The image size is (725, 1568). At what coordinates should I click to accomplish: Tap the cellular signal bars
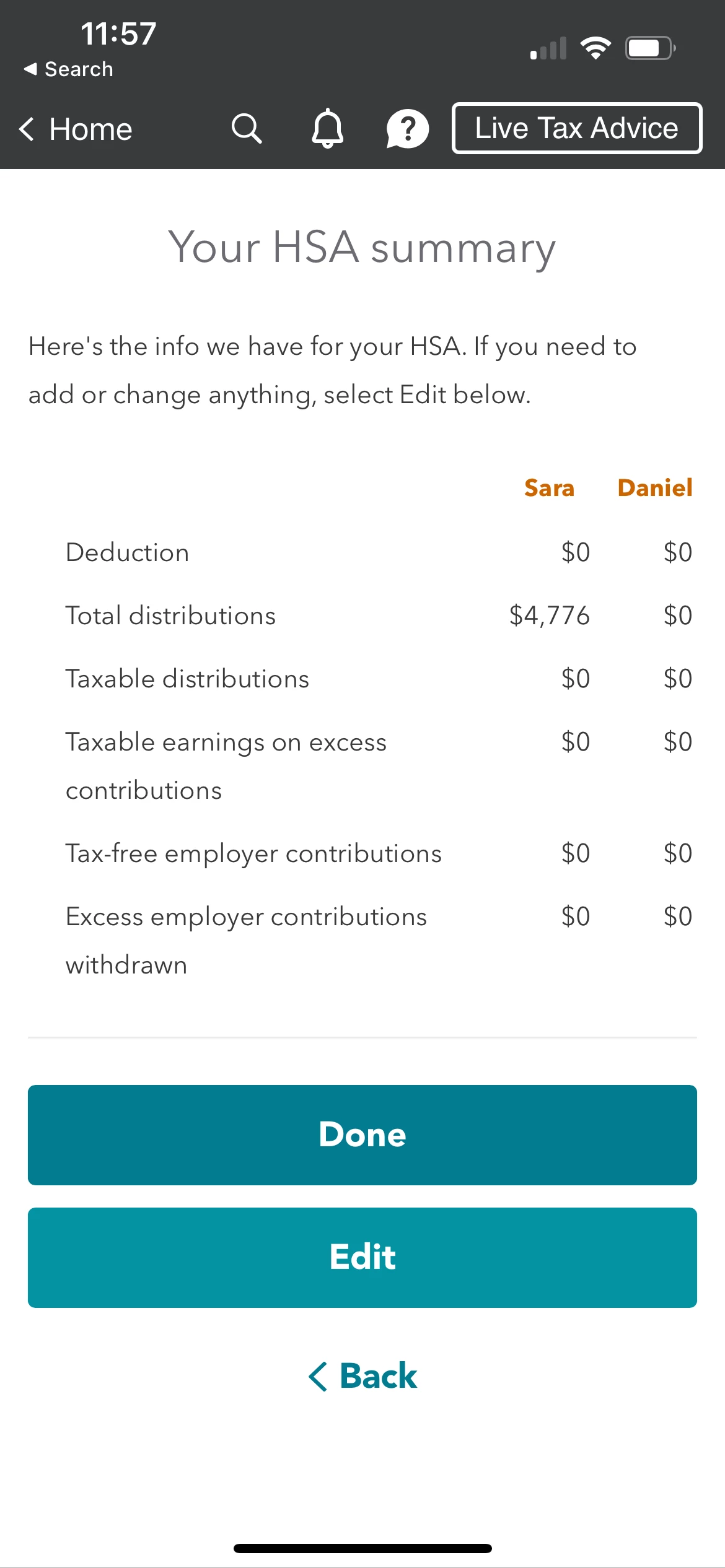pyautogui.click(x=548, y=48)
